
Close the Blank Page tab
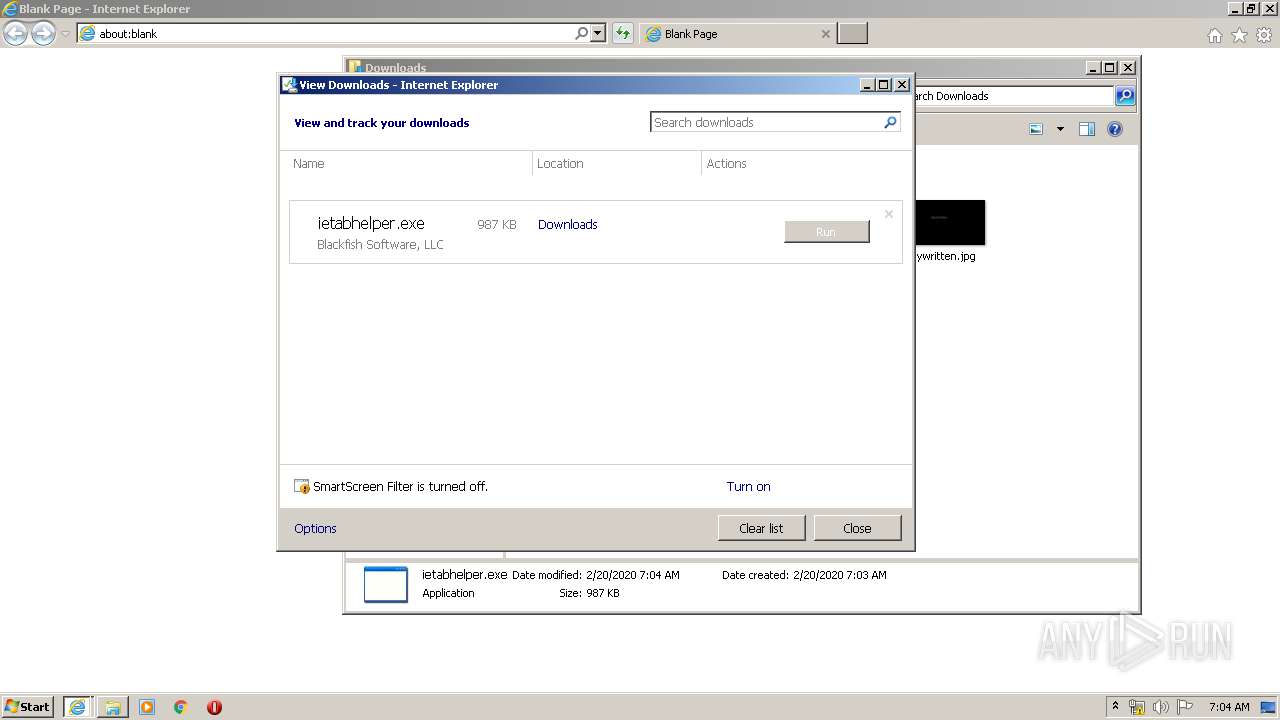[825, 34]
